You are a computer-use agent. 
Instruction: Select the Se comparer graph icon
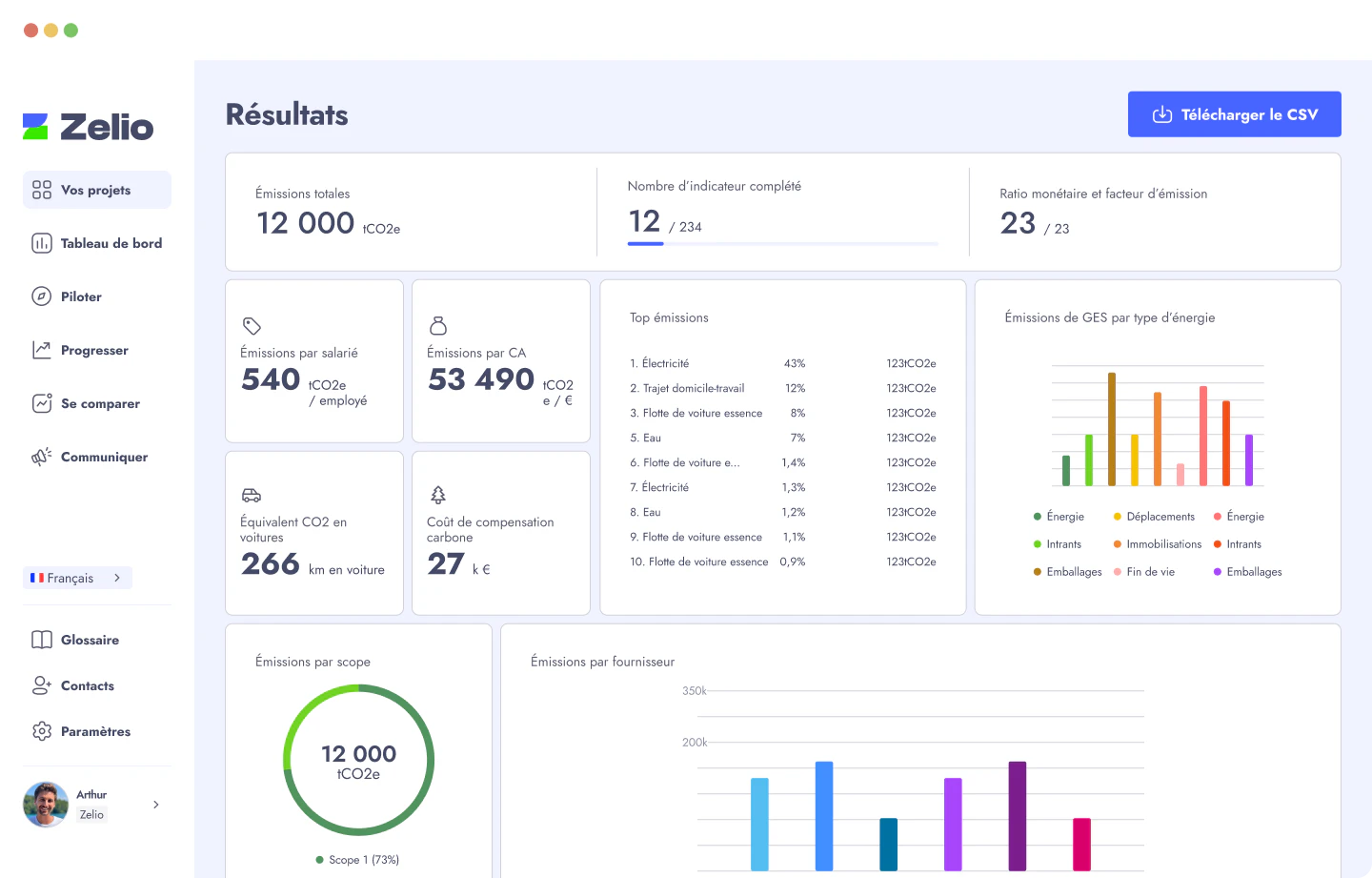39,403
